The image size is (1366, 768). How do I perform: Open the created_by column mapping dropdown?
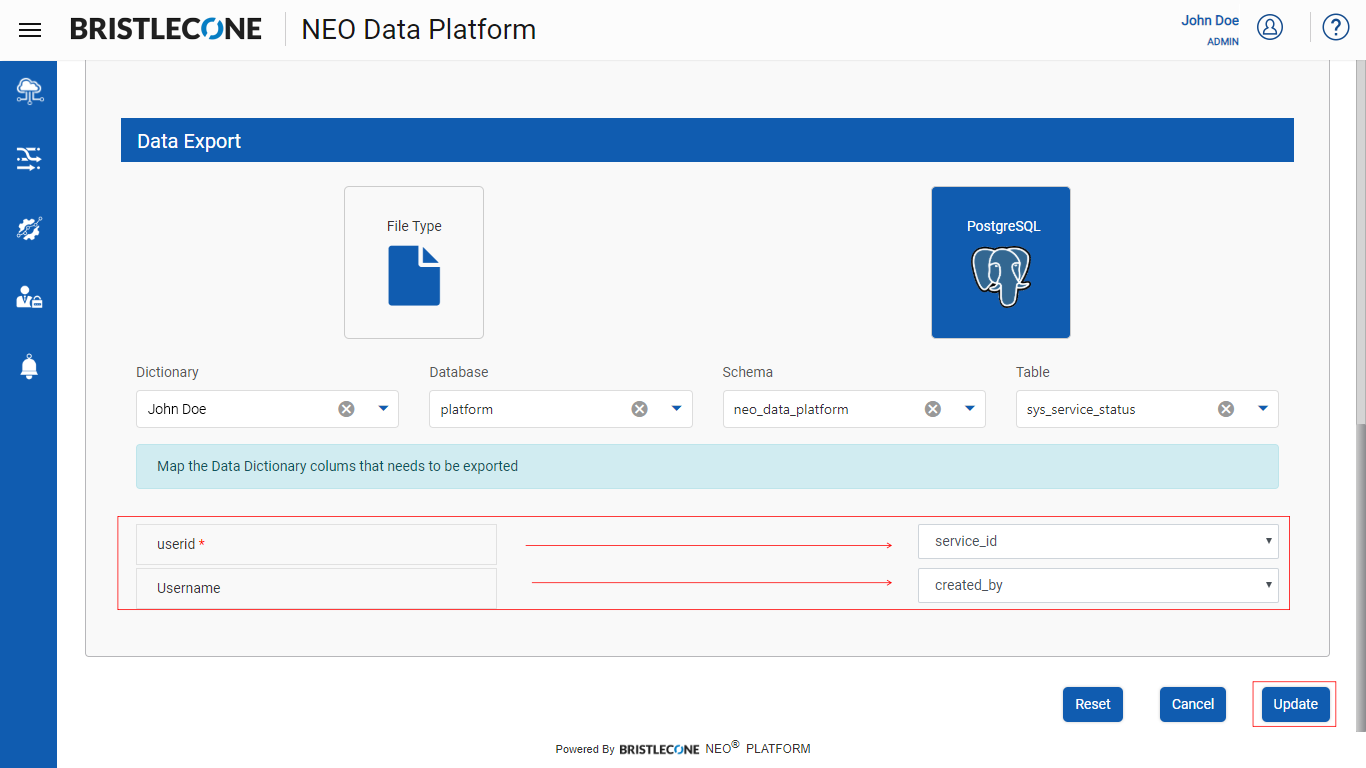point(1098,585)
